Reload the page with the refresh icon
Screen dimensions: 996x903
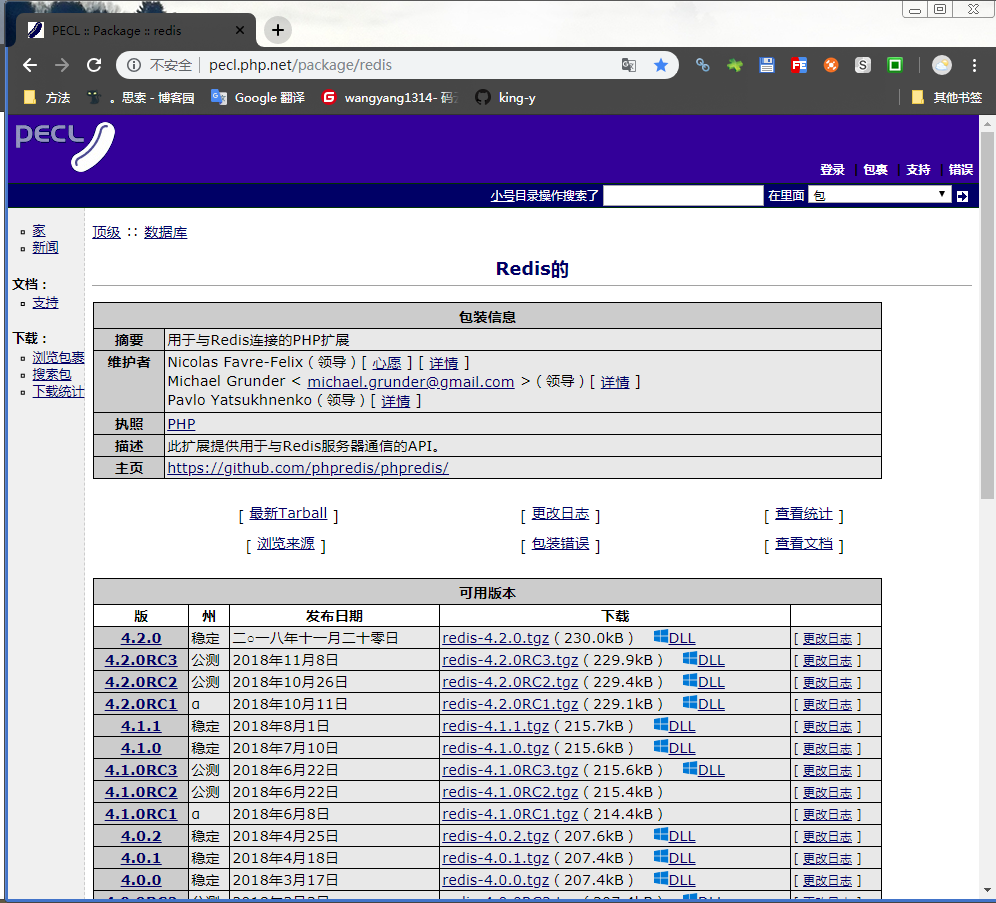click(94, 65)
